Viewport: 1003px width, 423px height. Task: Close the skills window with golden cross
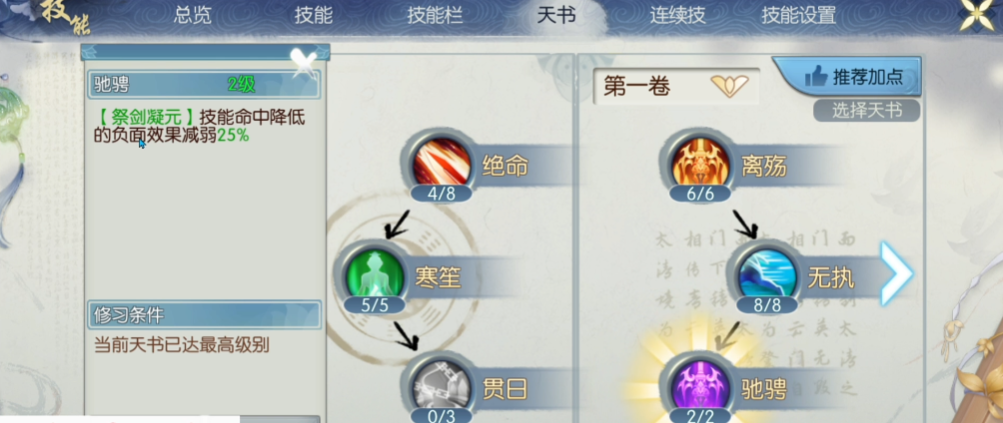click(979, 16)
